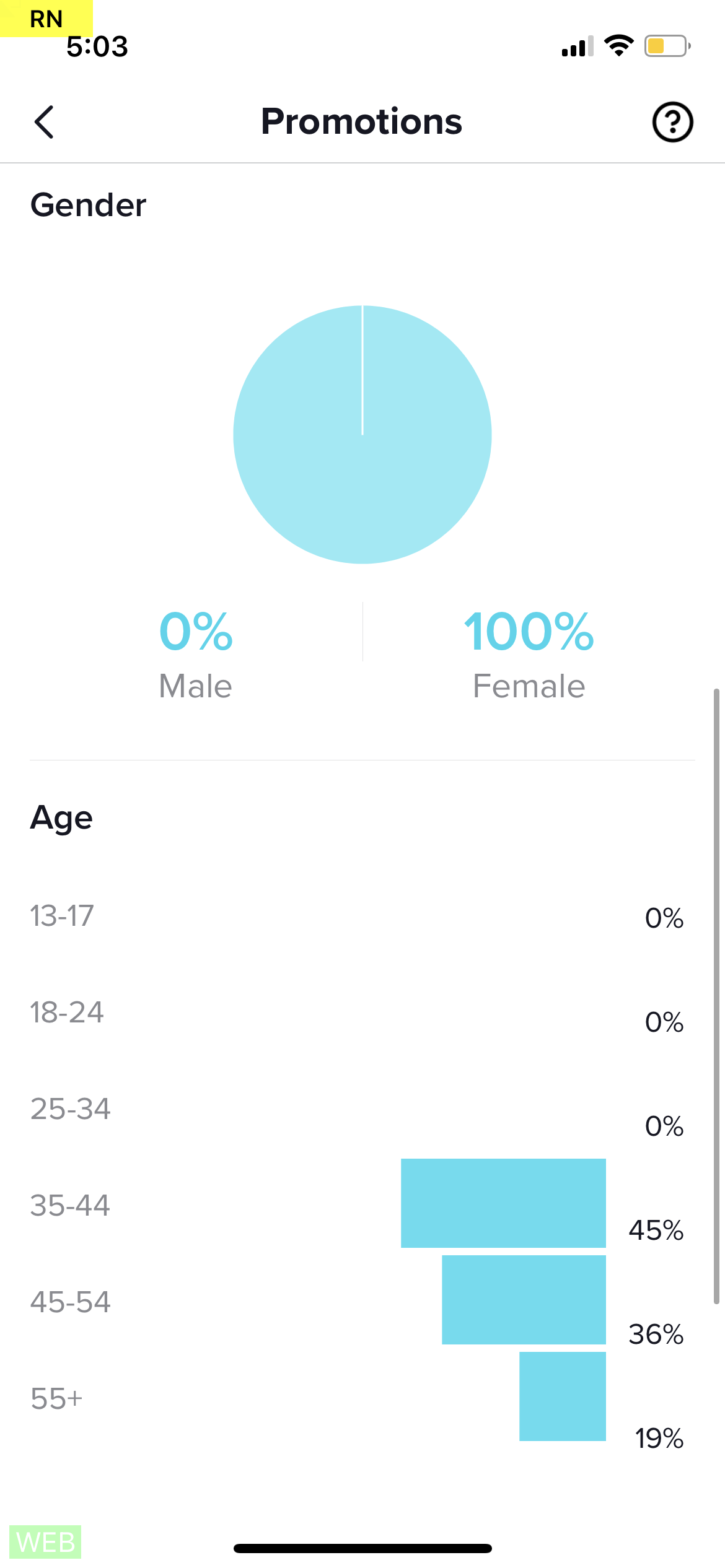The width and height of the screenshot is (725, 1568).
Task: Click the yellow RN badge
Action: [x=46, y=19]
